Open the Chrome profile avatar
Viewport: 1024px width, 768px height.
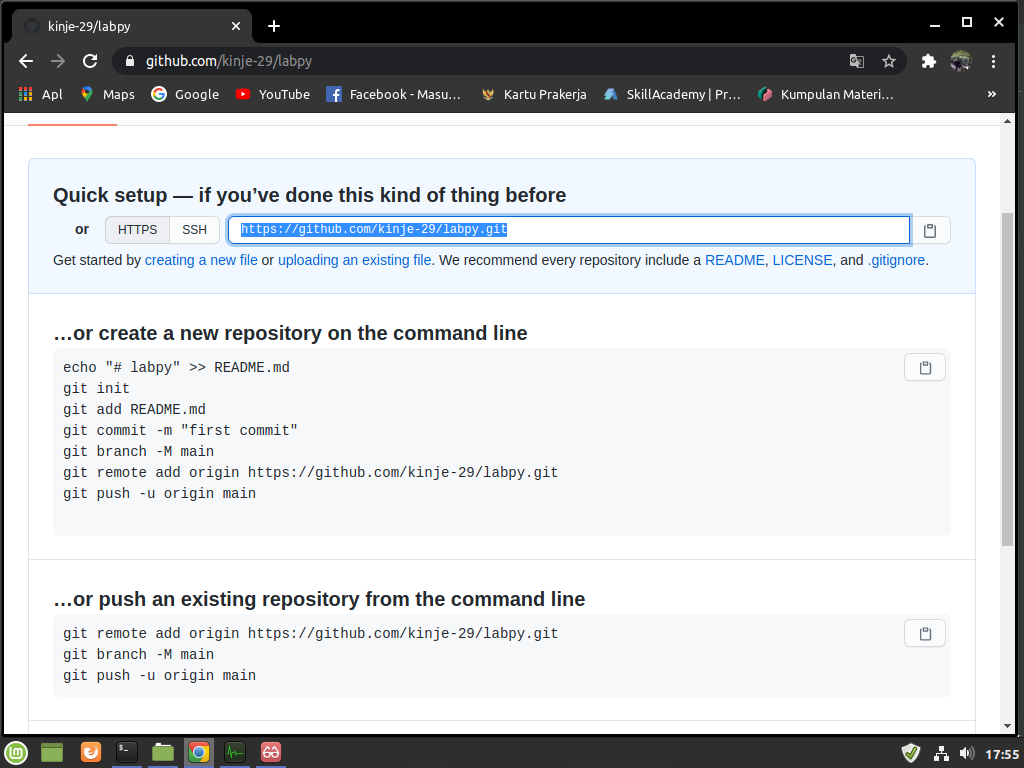click(x=961, y=61)
